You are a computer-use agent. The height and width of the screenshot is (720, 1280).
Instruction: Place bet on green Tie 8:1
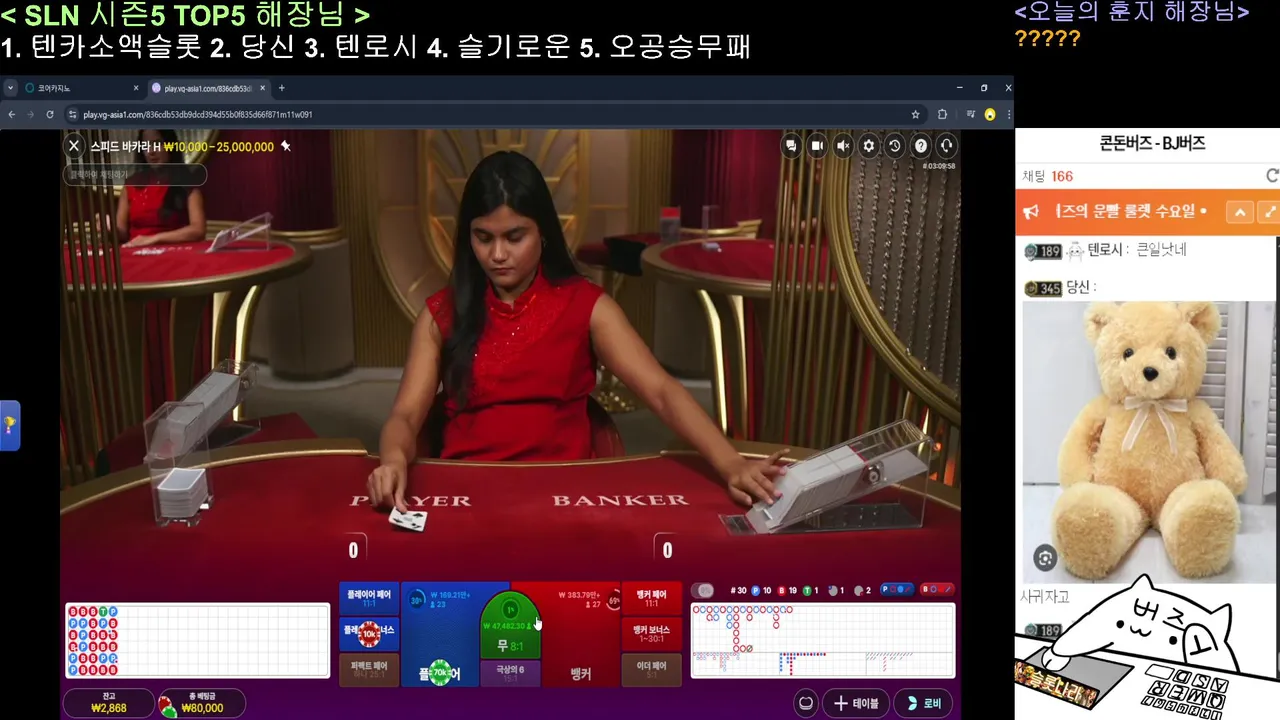tap(511, 625)
